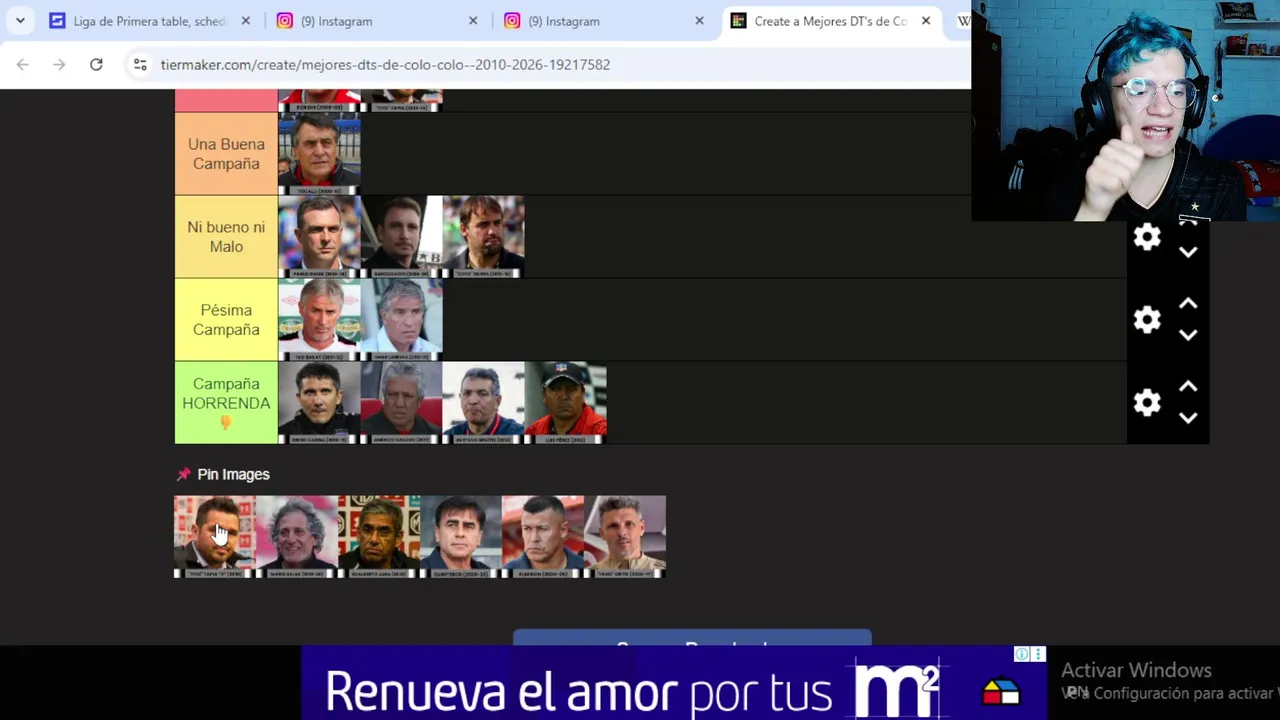Close the Create a Mejores DT's tab
This screenshot has height=720, width=1280.
pyautogui.click(x=926, y=21)
